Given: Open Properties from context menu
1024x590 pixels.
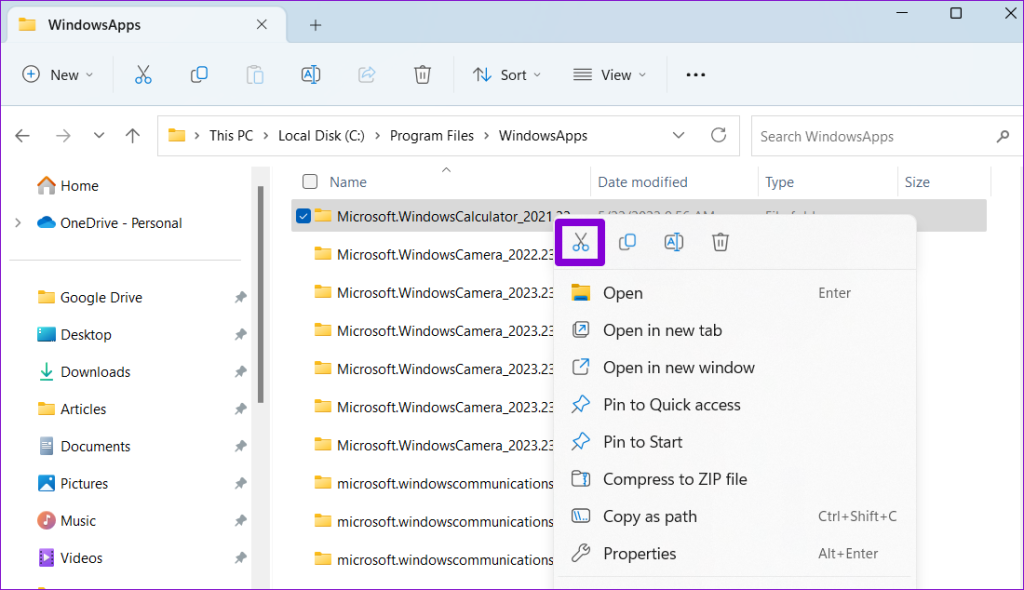Looking at the screenshot, I should coord(734,553).
